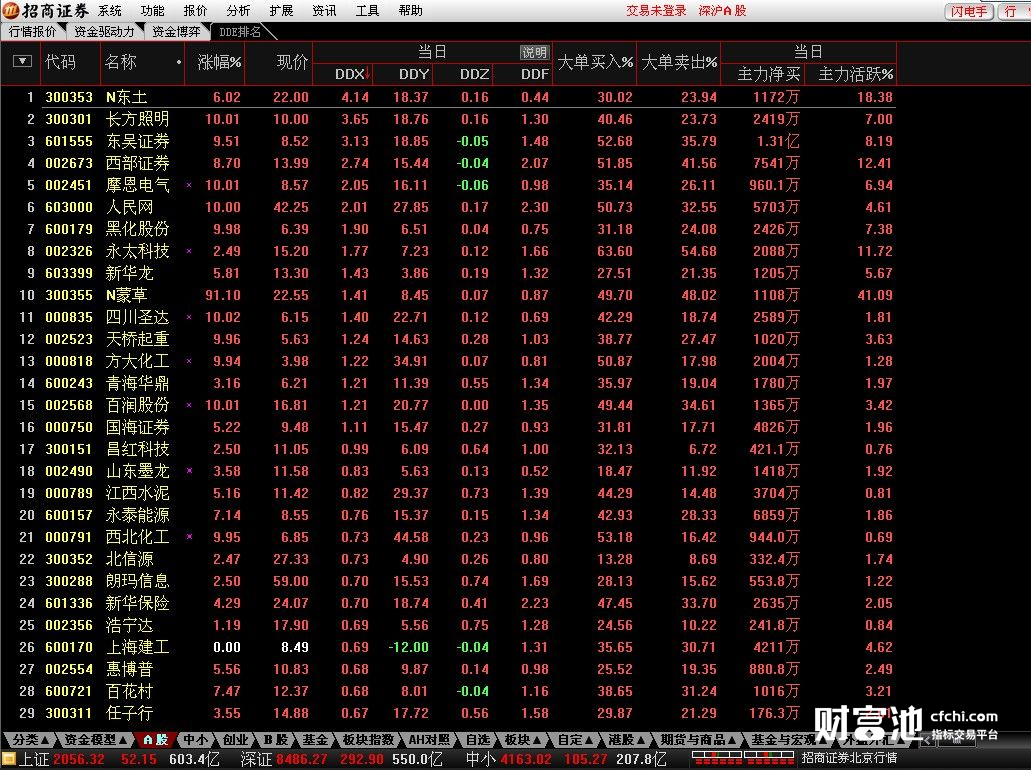Switch to the 基金 bottom tab
Screen dimensions: 1031x770
[316, 740]
